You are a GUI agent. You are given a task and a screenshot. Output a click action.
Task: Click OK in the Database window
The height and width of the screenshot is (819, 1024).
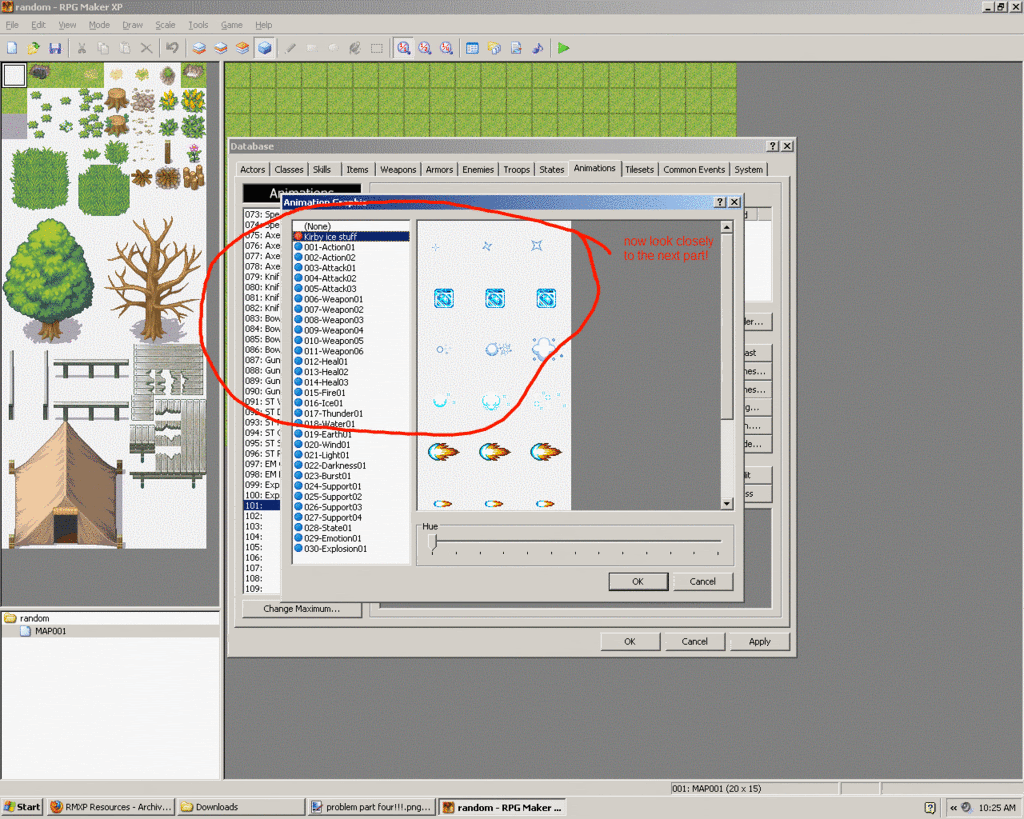coord(630,641)
